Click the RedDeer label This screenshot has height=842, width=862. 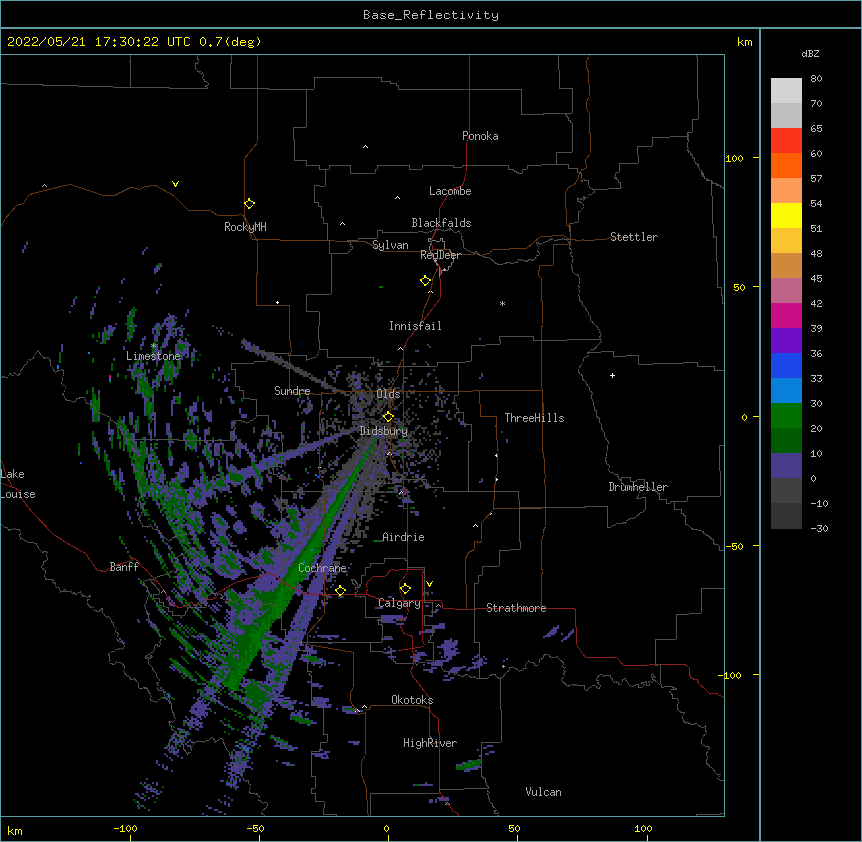pos(440,255)
